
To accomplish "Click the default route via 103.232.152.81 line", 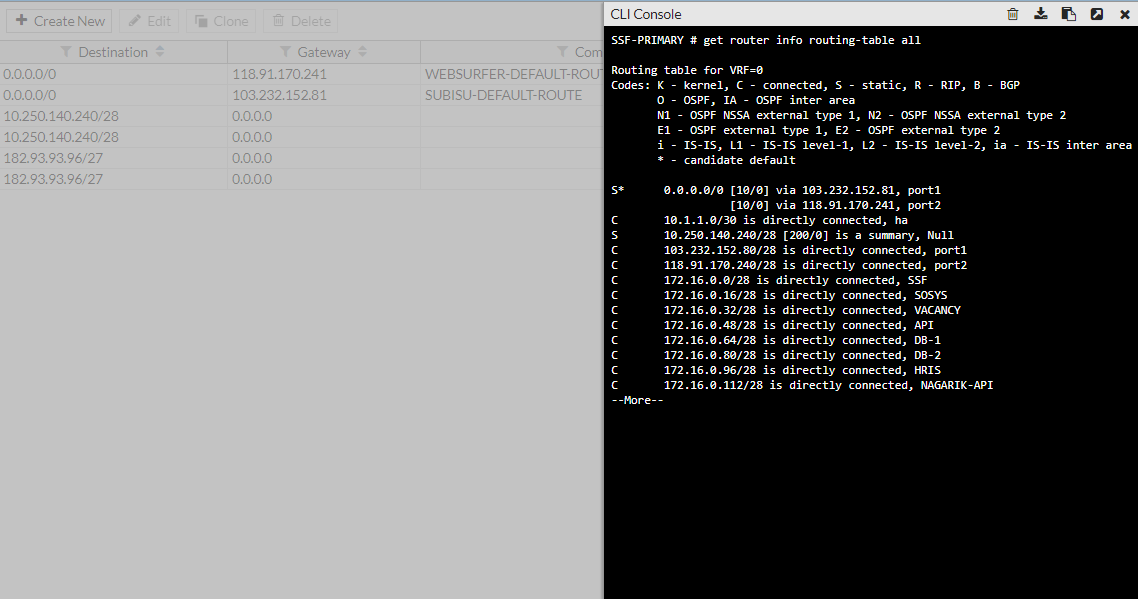I will pos(776,190).
